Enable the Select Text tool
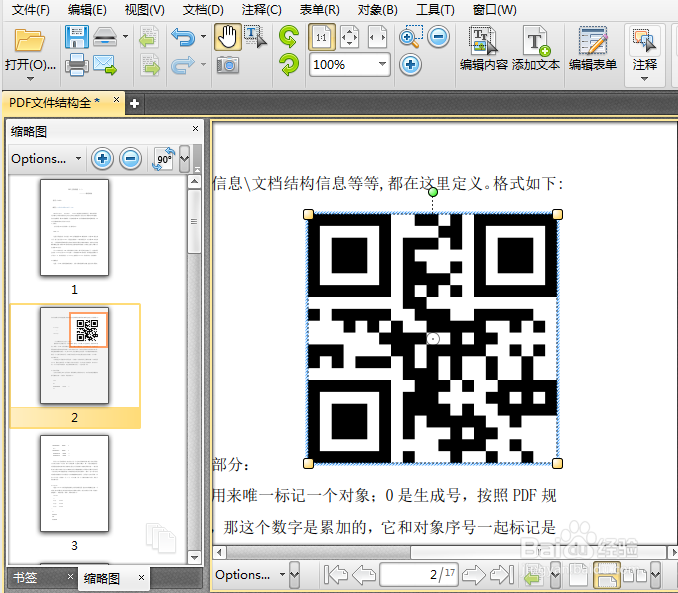678x593 pixels. 255,37
